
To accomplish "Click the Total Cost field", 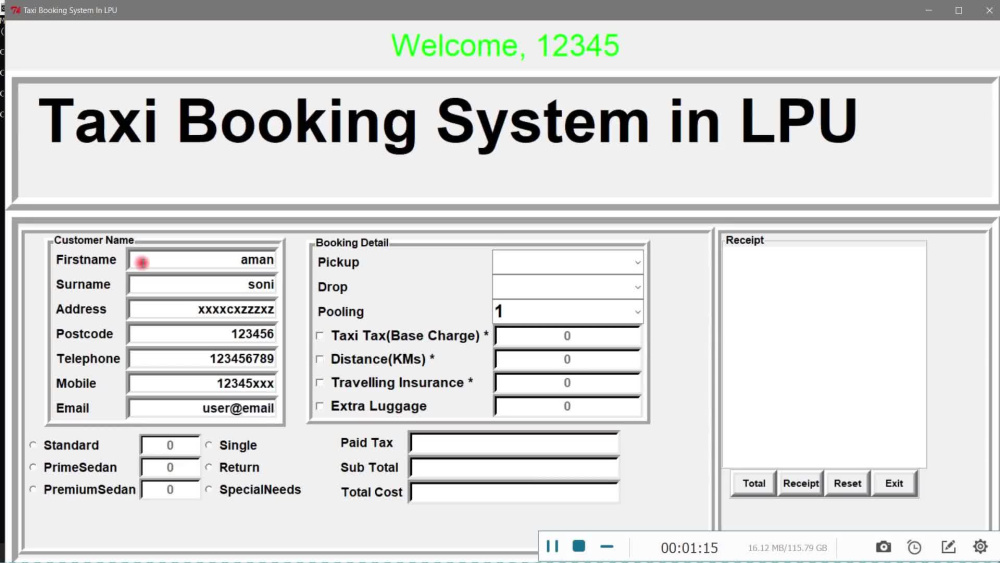I will point(514,492).
